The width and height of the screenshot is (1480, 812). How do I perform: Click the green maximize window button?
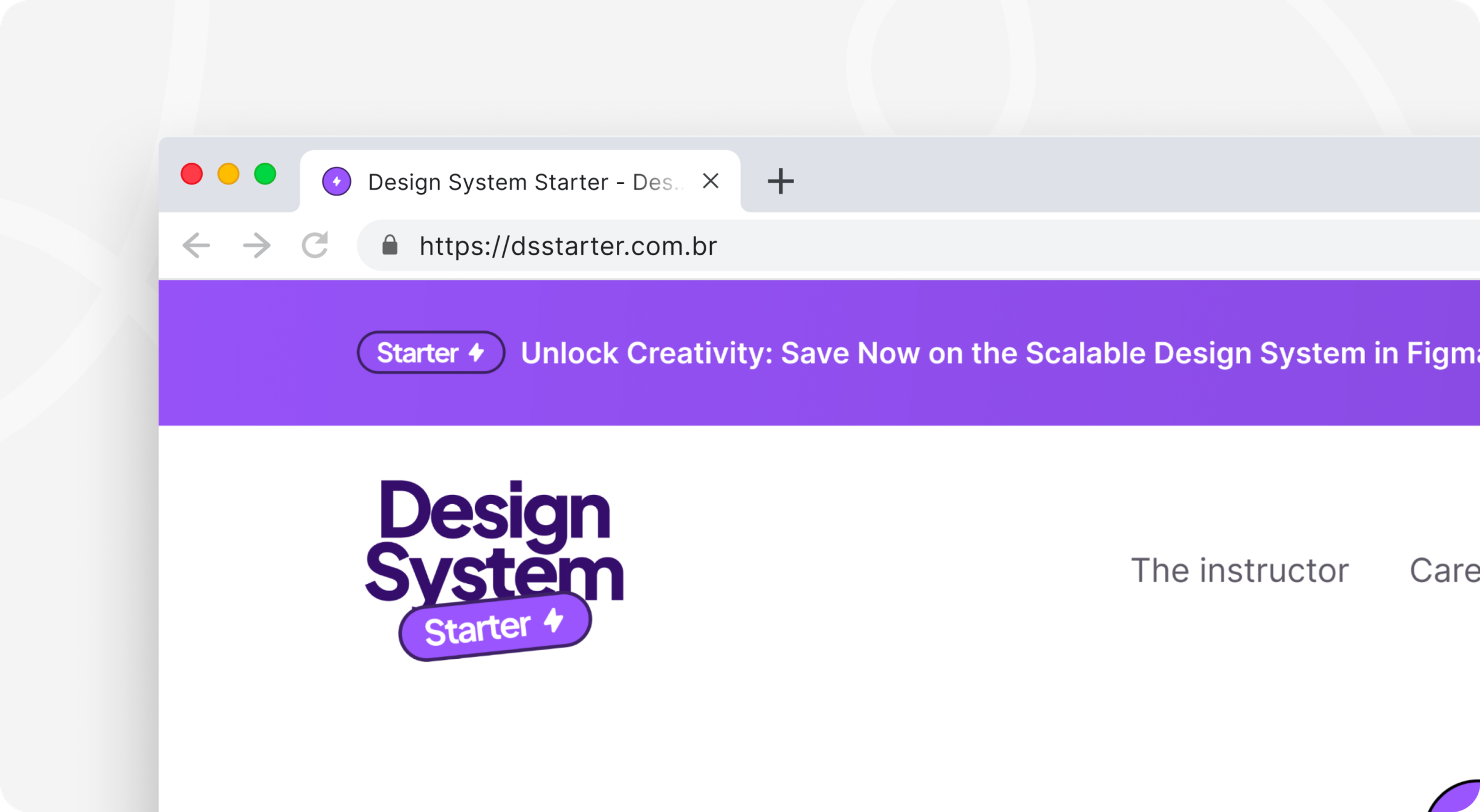(x=266, y=174)
